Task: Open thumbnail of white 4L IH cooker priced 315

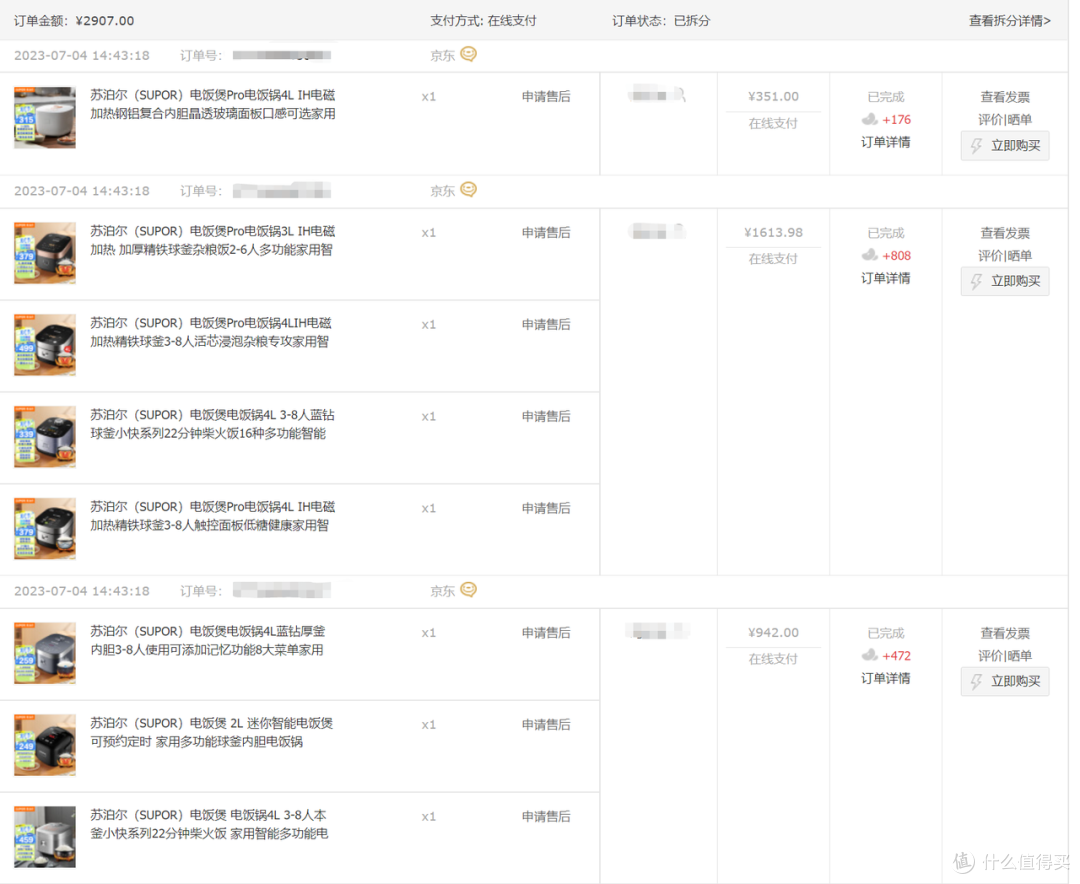Action: (45, 117)
